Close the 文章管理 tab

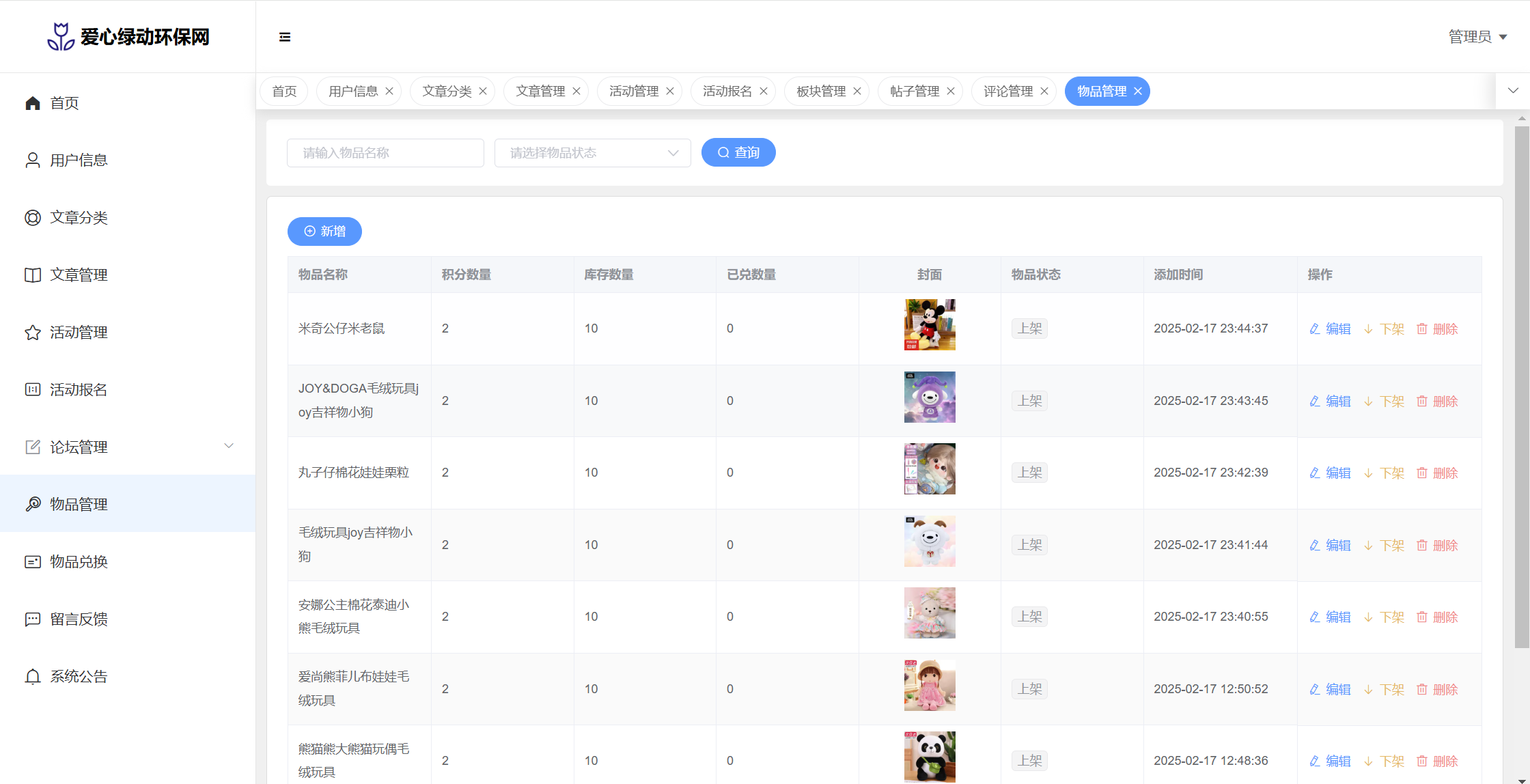pyautogui.click(x=576, y=92)
